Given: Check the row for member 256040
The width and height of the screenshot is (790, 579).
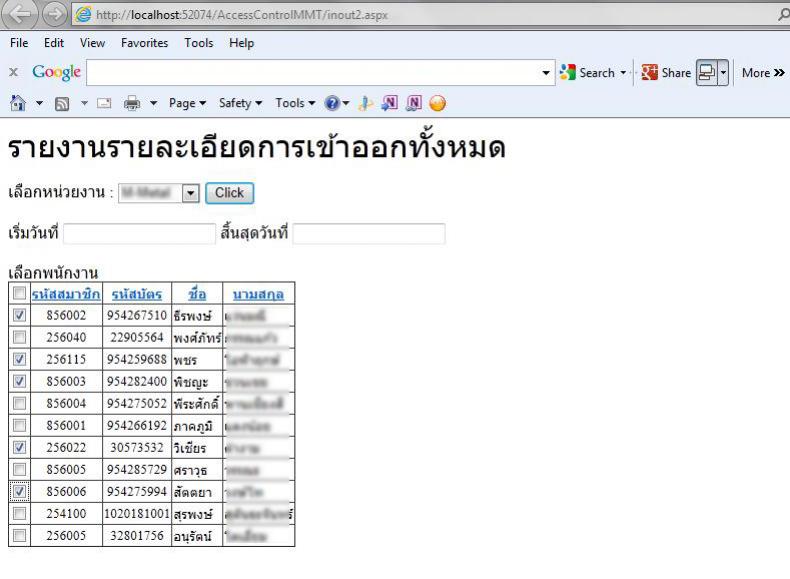Looking at the screenshot, I should click(x=20, y=337).
